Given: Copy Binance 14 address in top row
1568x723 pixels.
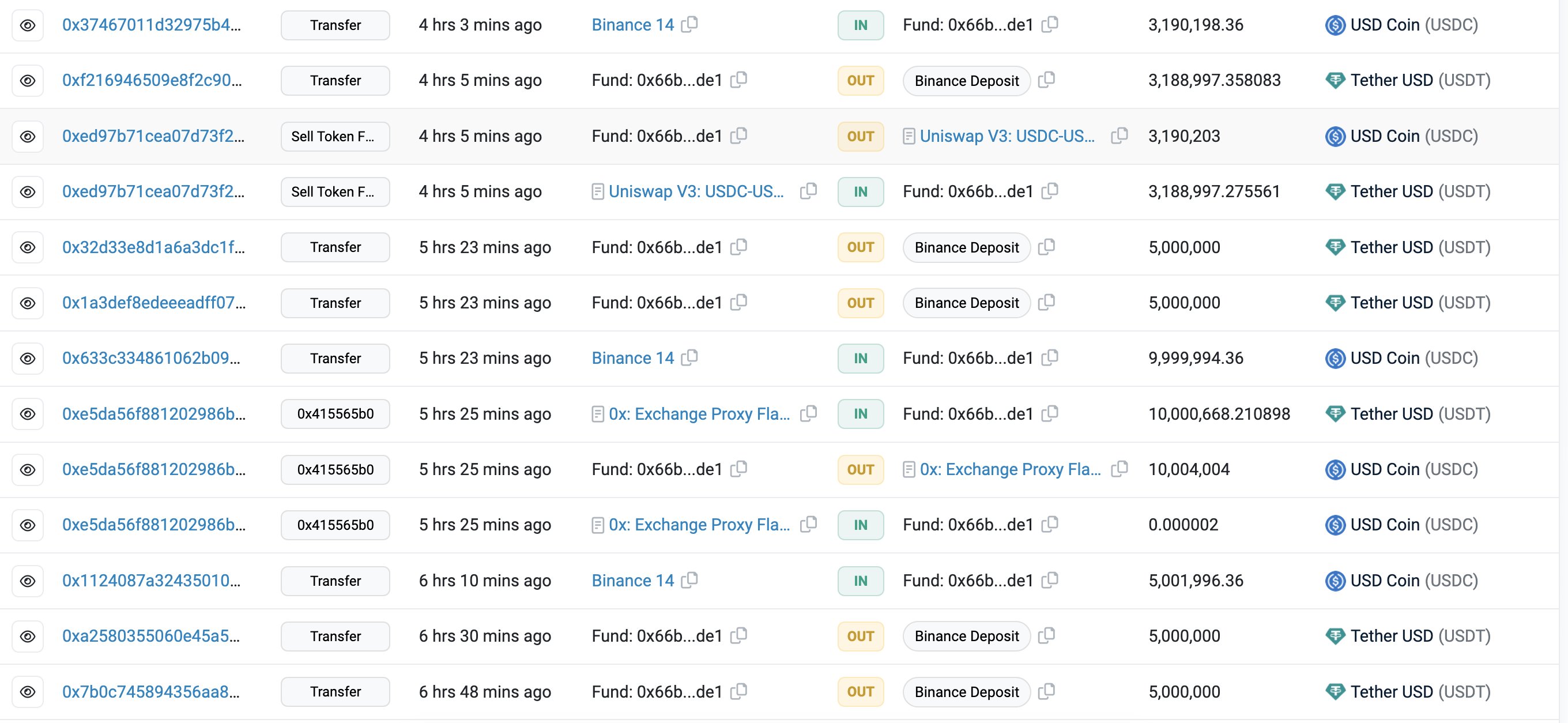Looking at the screenshot, I should point(689,24).
